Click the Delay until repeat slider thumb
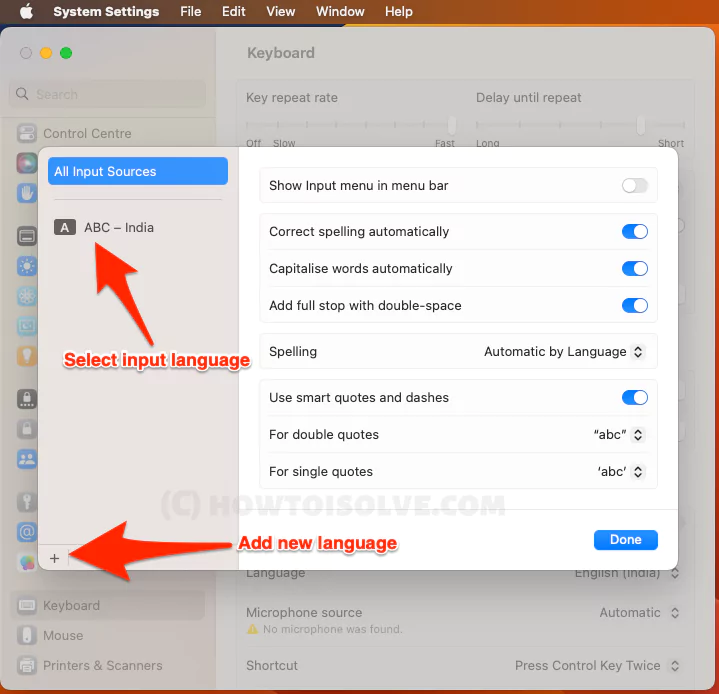Screen dimensions: 719x694 coord(641,125)
